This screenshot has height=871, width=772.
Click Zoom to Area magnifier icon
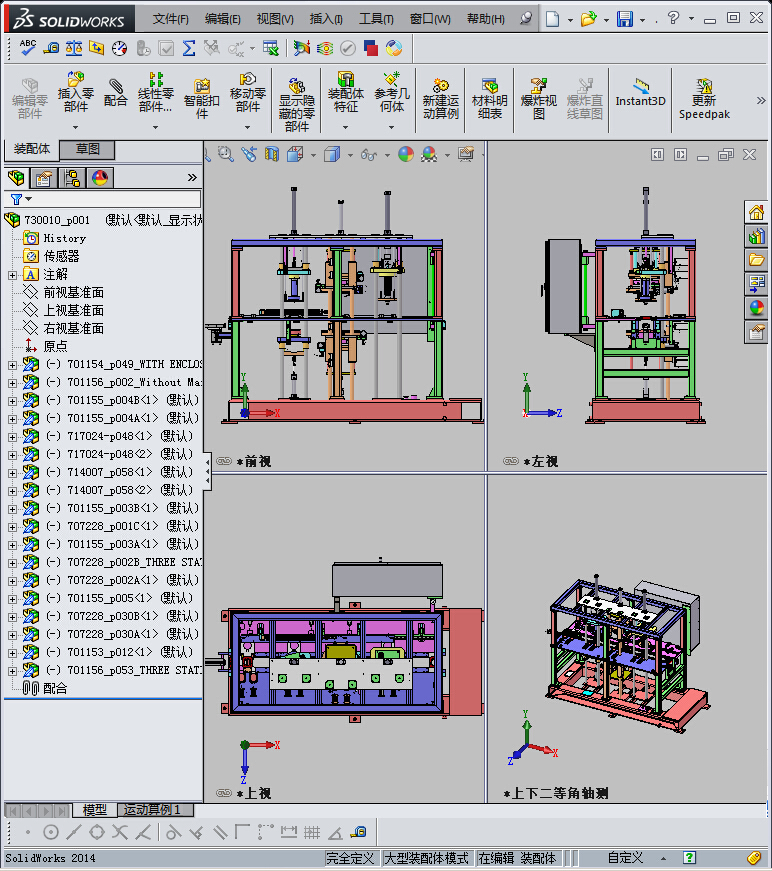(x=225, y=154)
